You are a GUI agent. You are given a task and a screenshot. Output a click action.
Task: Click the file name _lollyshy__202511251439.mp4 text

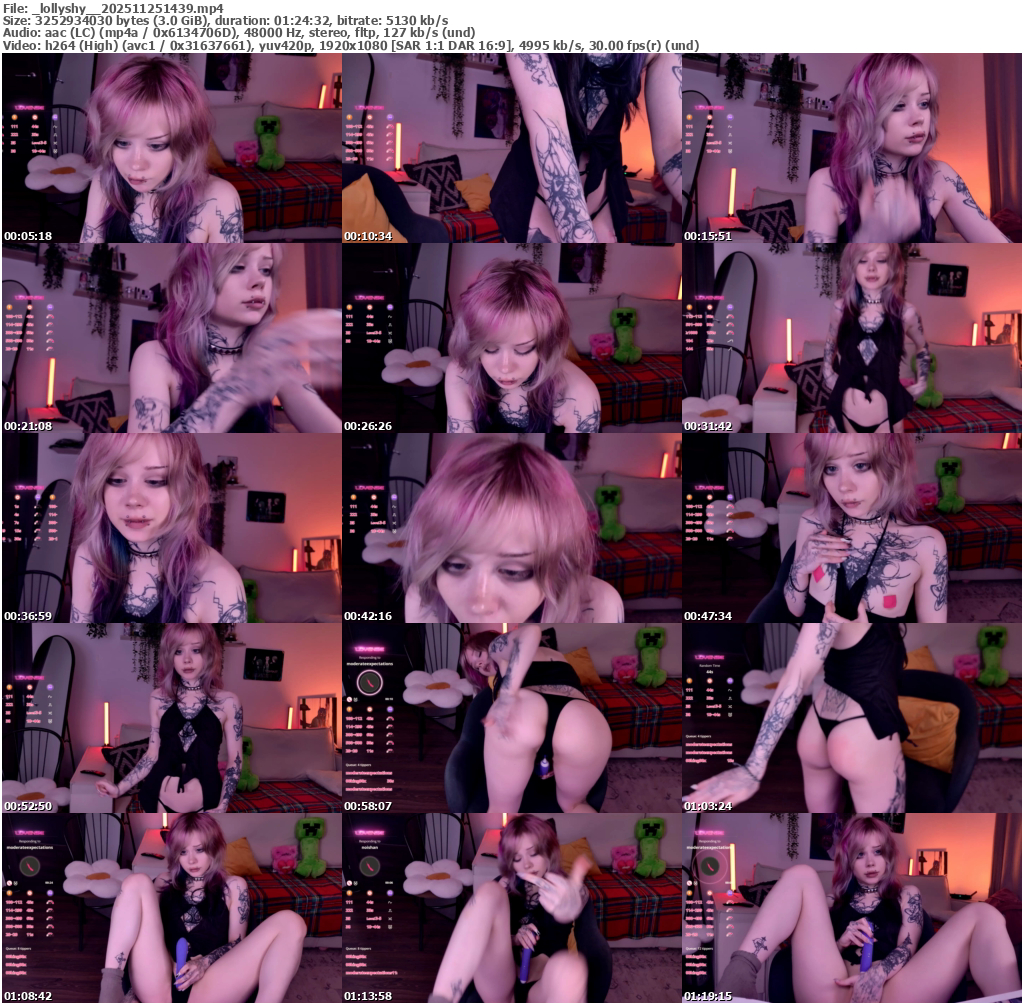pos(127,8)
